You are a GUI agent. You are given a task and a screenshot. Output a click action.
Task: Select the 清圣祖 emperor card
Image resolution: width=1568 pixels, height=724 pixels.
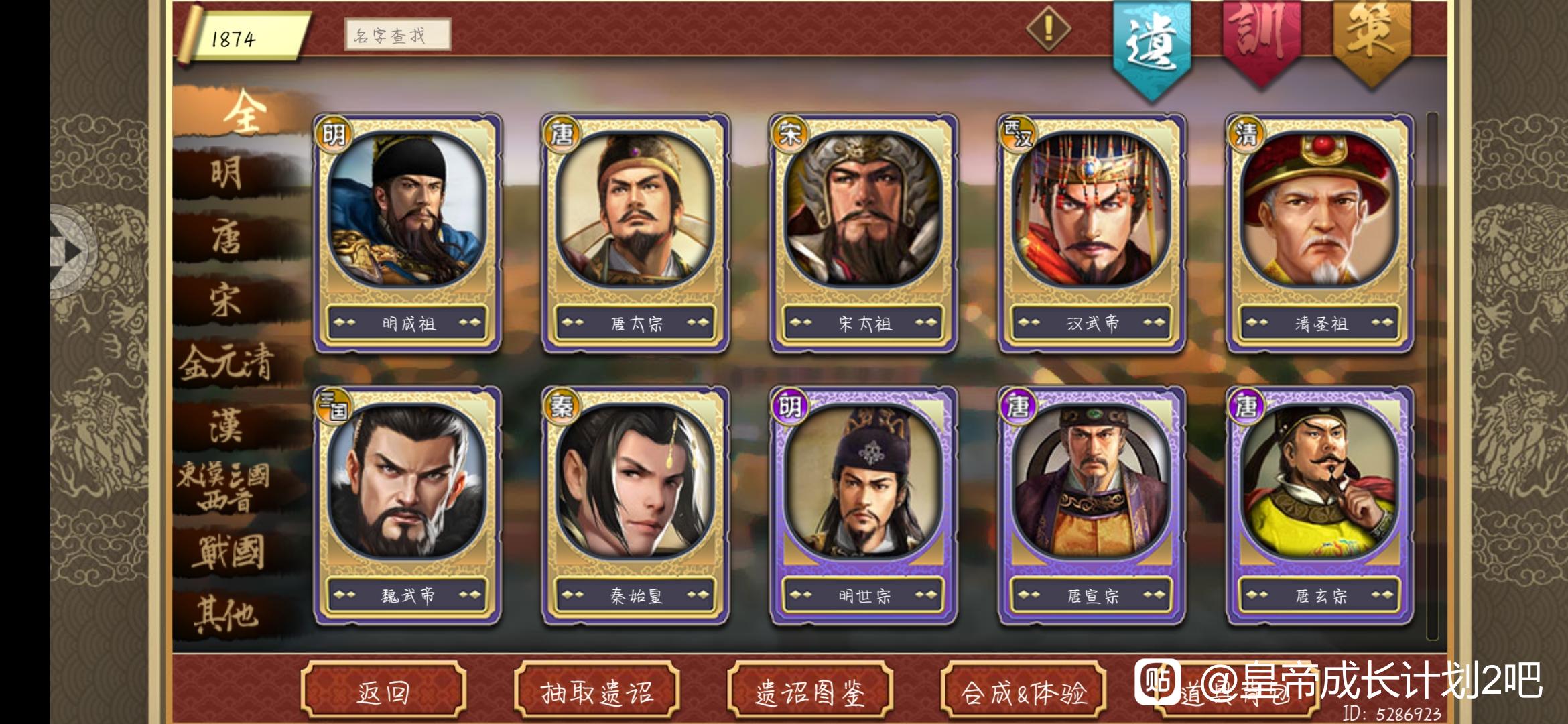point(1319,233)
